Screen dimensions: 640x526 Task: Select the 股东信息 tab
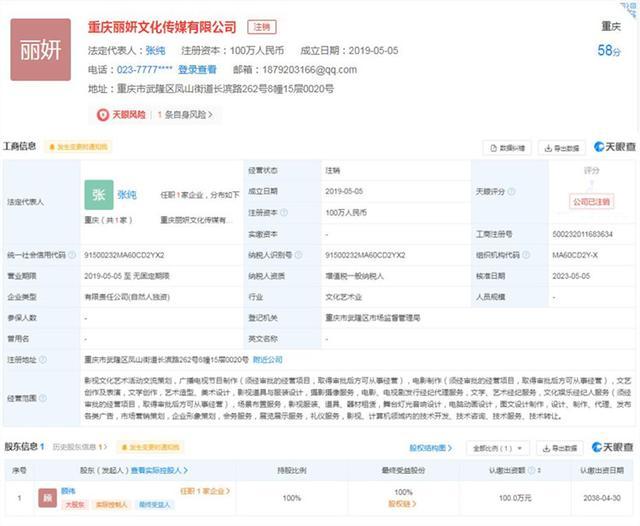click(x=24, y=447)
